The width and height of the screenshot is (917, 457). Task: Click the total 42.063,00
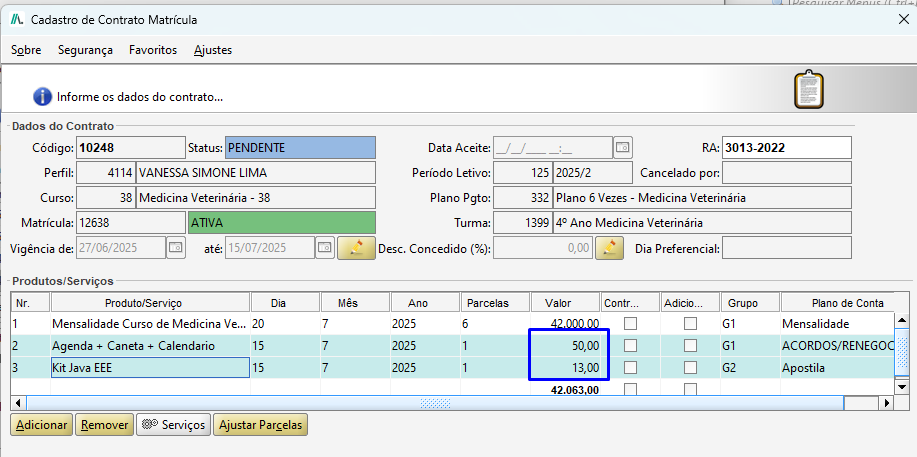[x=575, y=390]
